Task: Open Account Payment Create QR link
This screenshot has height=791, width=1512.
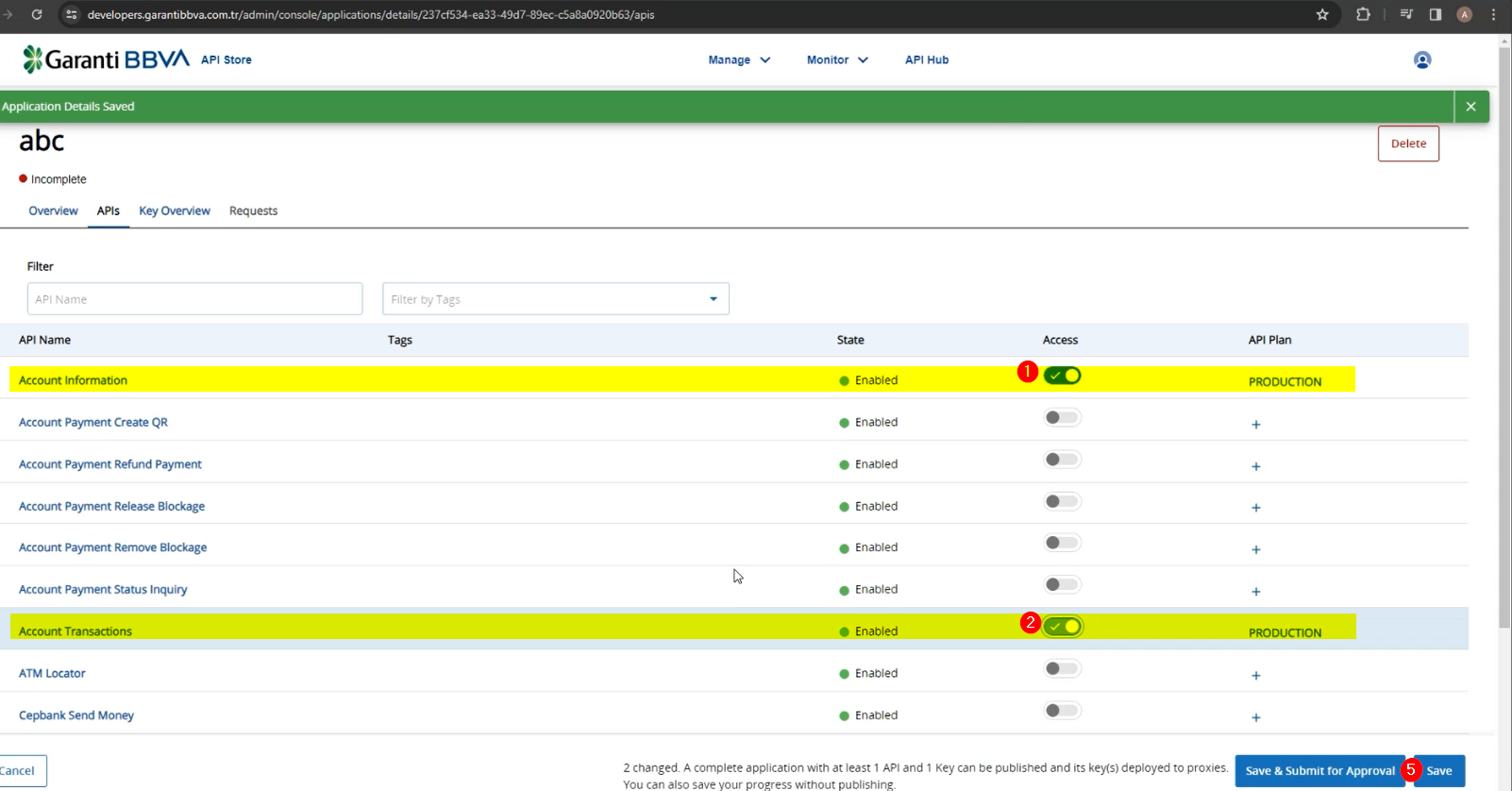Action: tap(93, 422)
